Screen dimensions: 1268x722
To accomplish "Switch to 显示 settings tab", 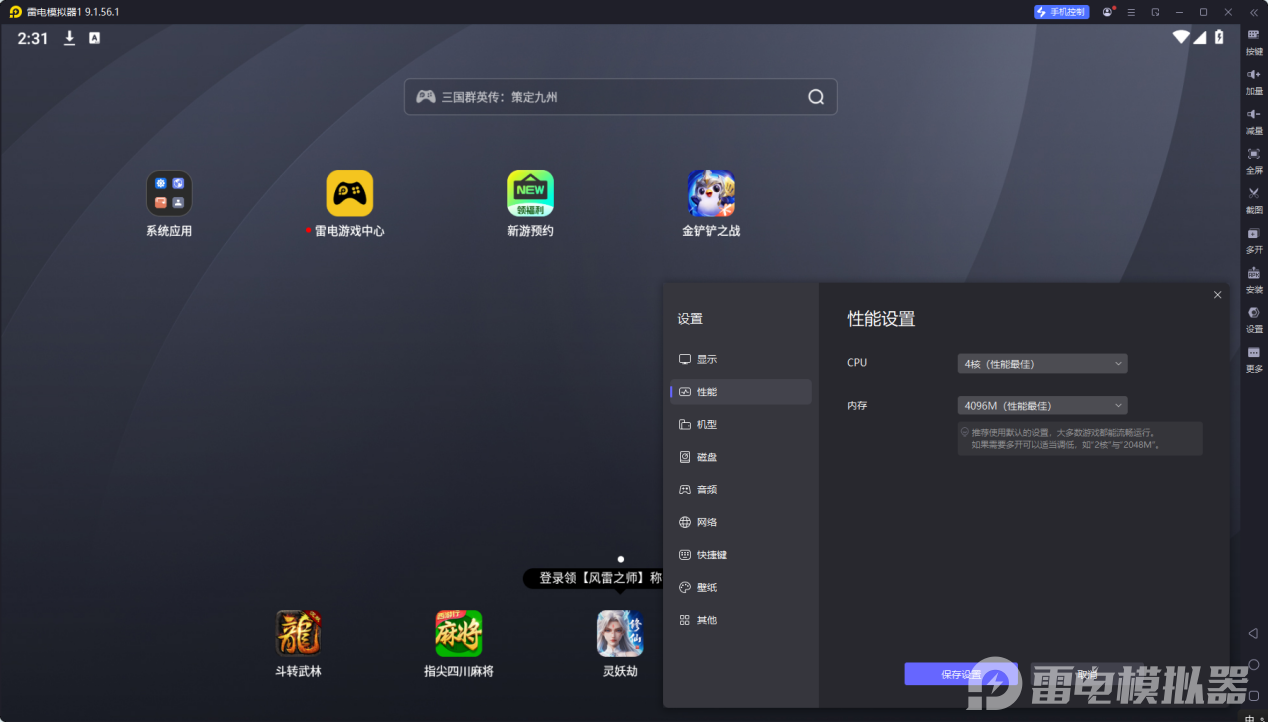I will (741, 359).
